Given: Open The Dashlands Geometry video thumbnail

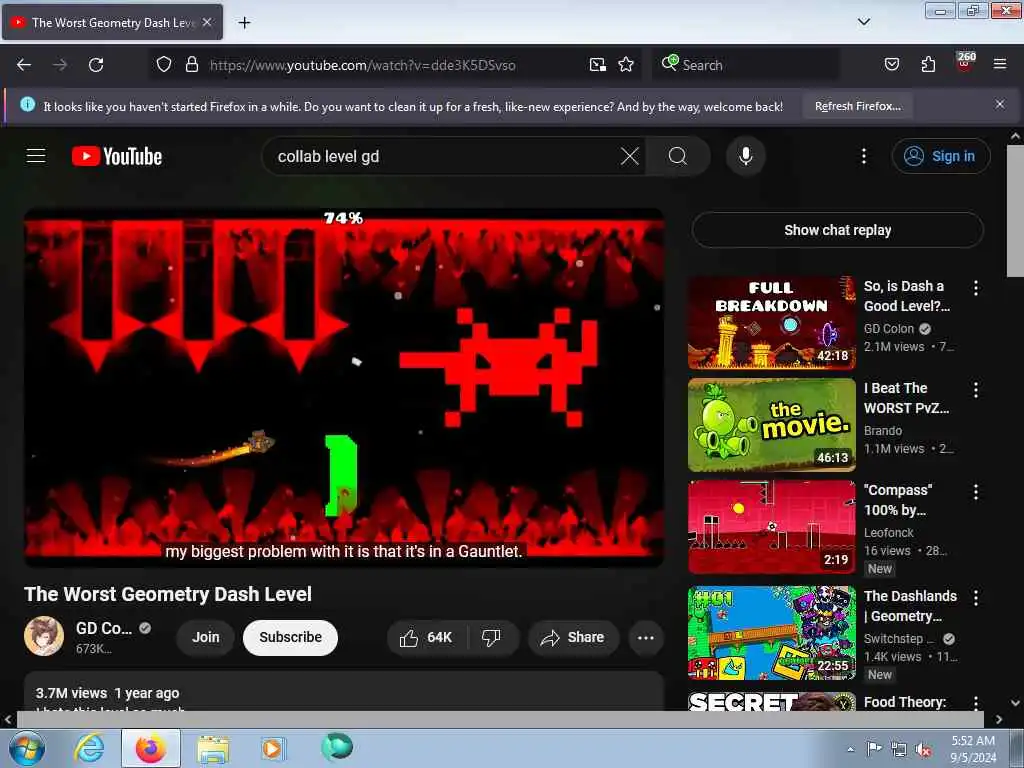Looking at the screenshot, I should (771, 633).
